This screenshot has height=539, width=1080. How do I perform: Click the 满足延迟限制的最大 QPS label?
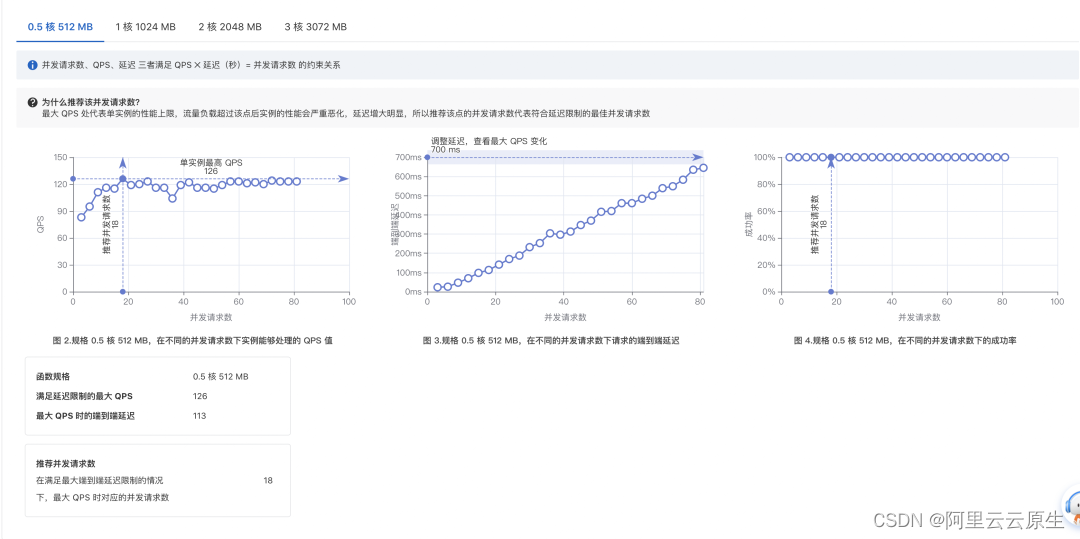[x=84, y=396]
